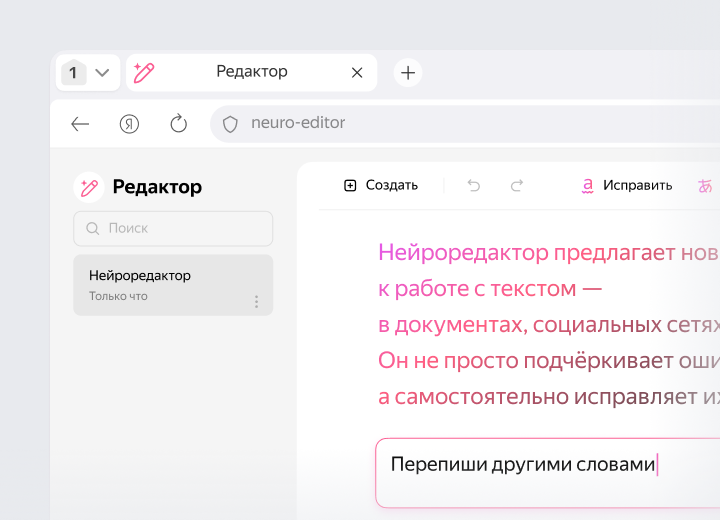
Task: Click the translate icon in toolbar
Action: pyautogui.click(x=705, y=186)
